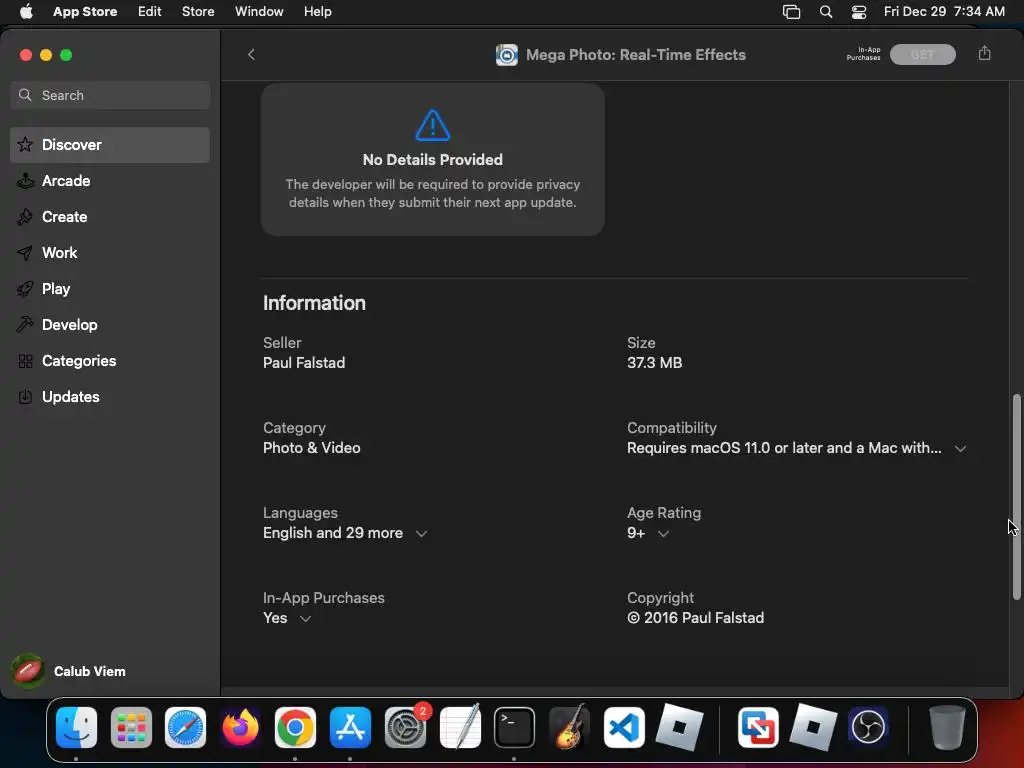Click the Play rocket icon

coord(25,289)
